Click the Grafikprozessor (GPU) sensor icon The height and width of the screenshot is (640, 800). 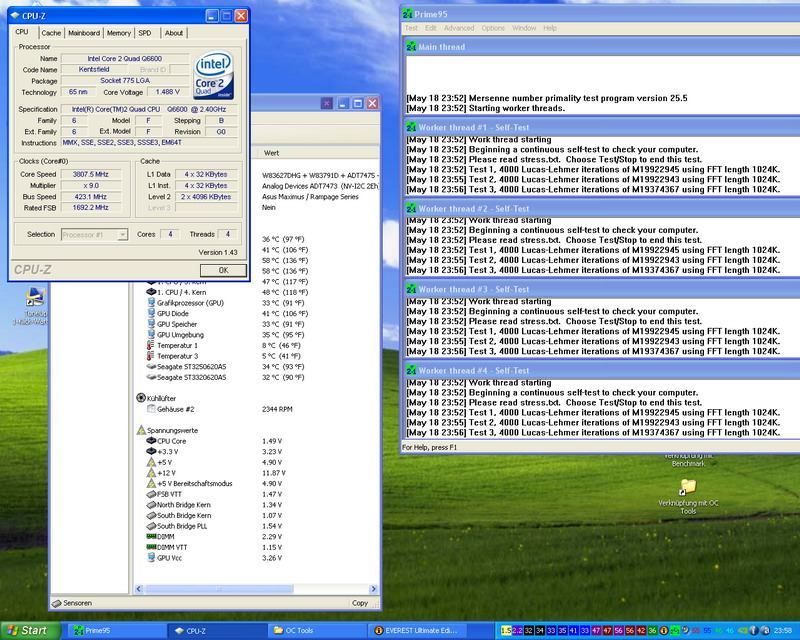151,303
